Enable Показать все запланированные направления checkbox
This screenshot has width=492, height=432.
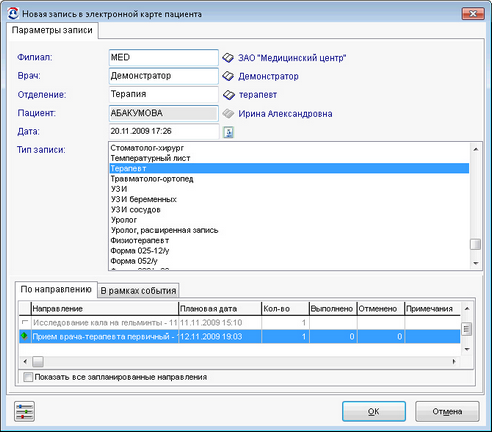[x=28, y=377]
